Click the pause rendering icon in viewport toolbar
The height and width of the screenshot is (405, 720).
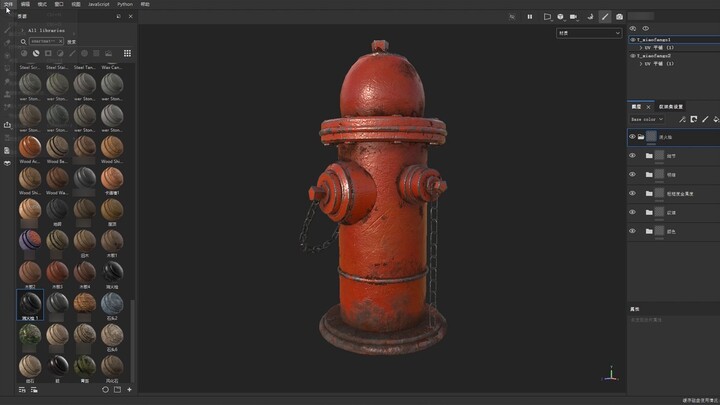pyautogui.click(x=530, y=17)
